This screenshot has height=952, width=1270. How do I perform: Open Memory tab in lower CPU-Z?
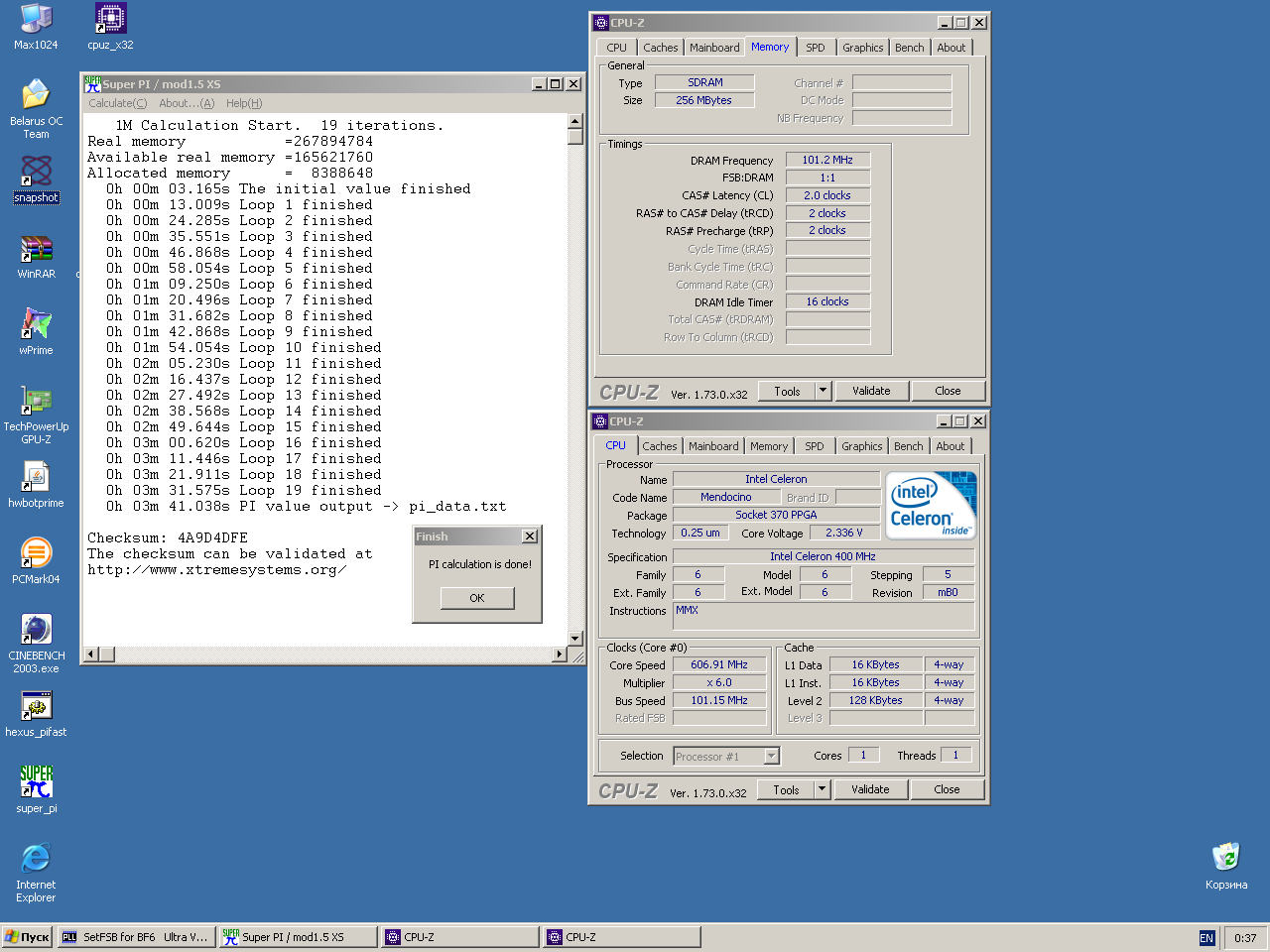(x=769, y=446)
